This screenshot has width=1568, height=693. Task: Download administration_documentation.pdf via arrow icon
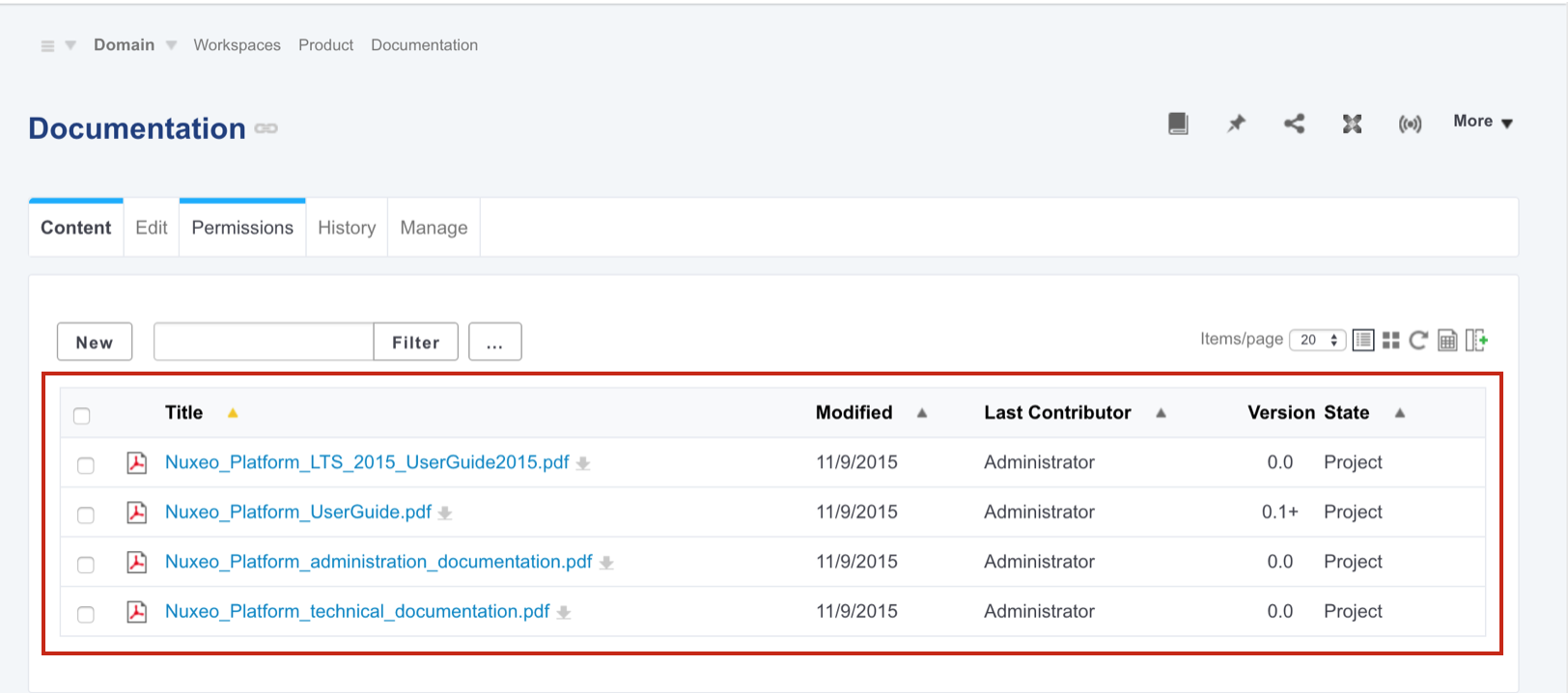(606, 564)
